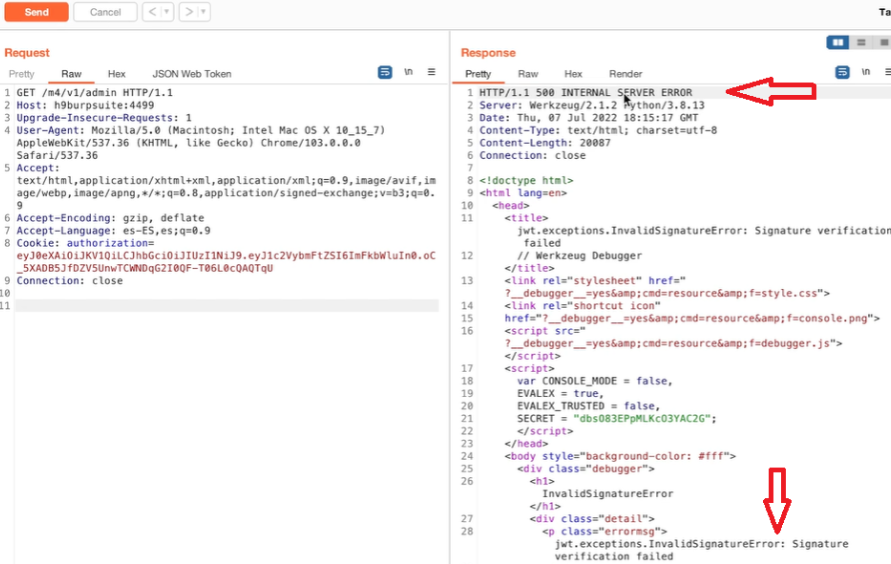
Task: Switch Request view to Pretty tab
Action: pyautogui.click(x=22, y=74)
